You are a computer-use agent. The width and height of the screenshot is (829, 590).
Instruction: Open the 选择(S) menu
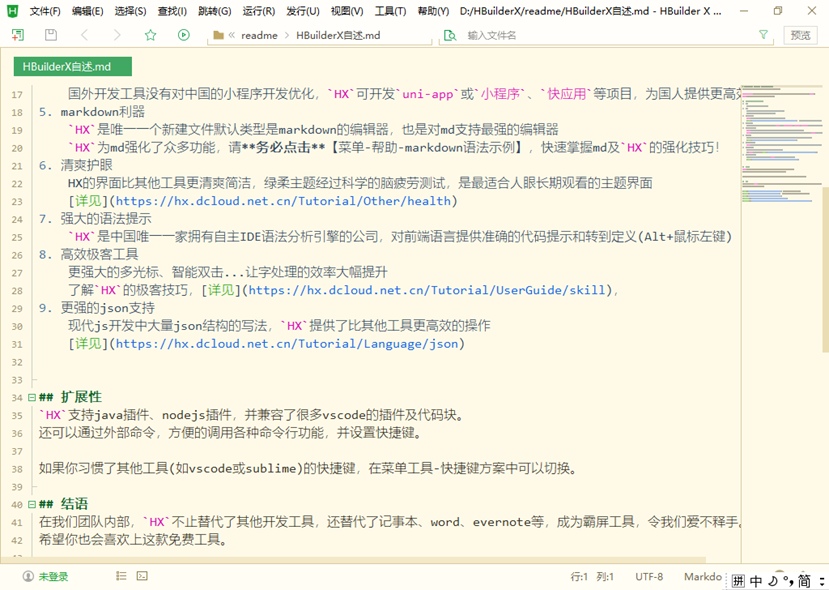(131, 11)
